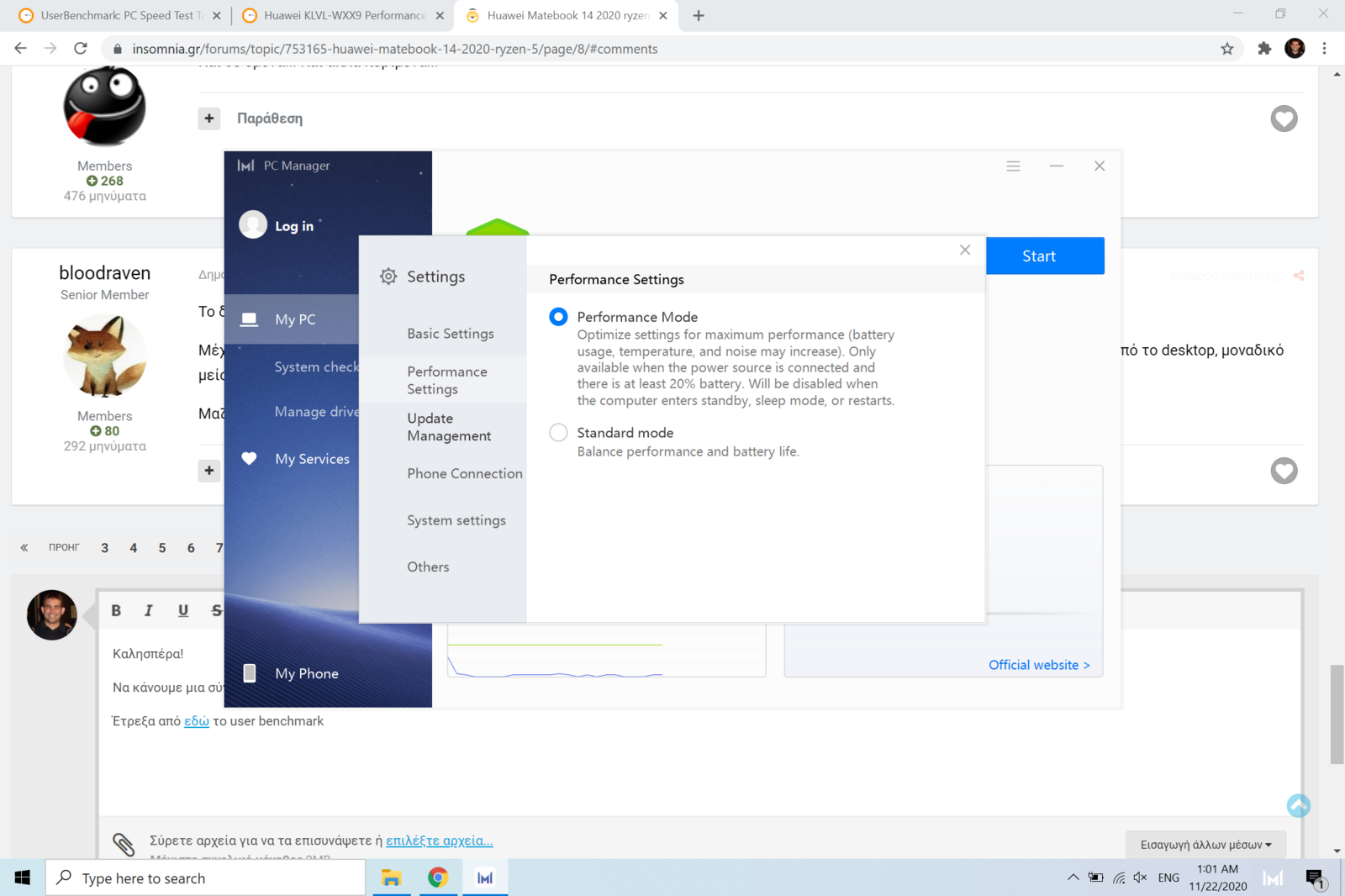This screenshot has width=1345, height=896.
Task: Go to first page double arrow
Action: coord(24,548)
